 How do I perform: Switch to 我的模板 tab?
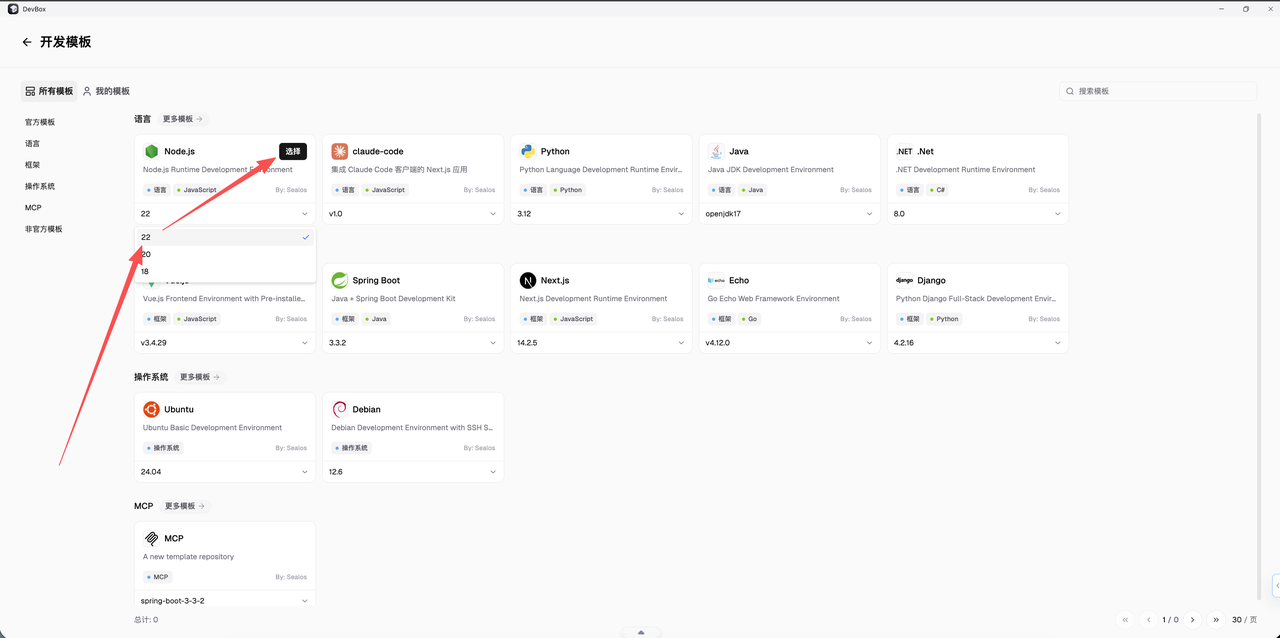pyautogui.click(x=106, y=91)
